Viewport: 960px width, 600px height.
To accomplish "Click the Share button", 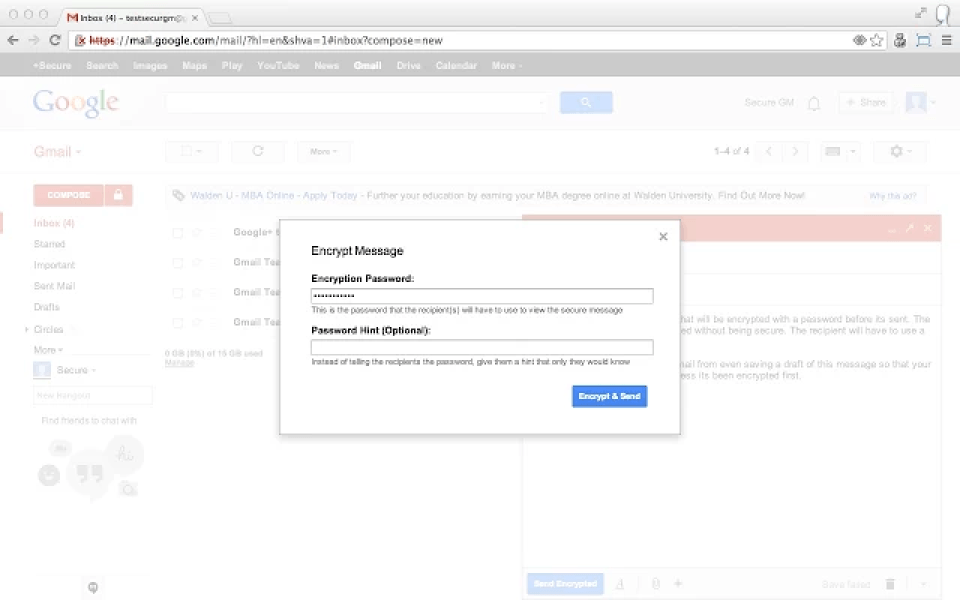I will pyautogui.click(x=866, y=102).
